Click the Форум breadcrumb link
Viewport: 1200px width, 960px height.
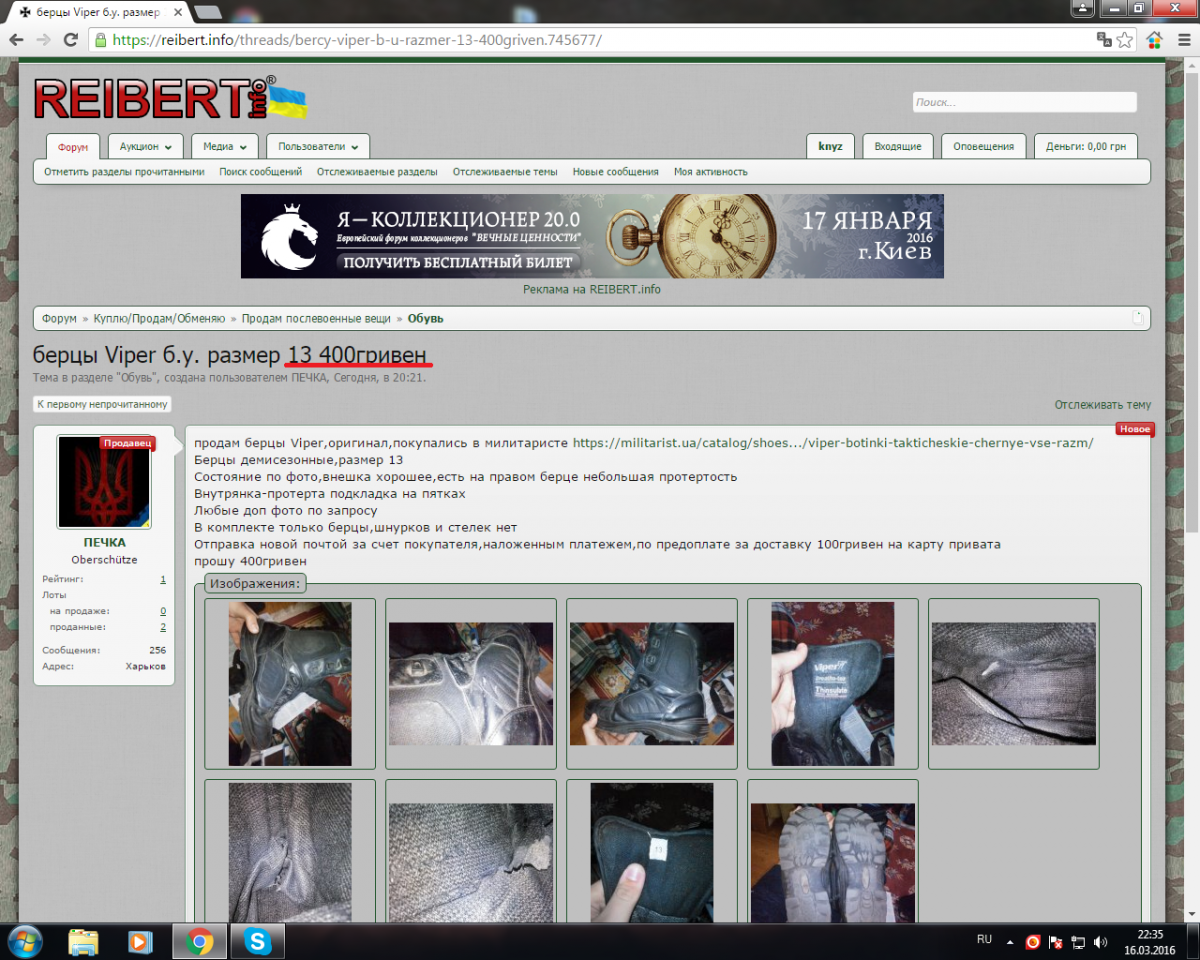click(59, 318)
